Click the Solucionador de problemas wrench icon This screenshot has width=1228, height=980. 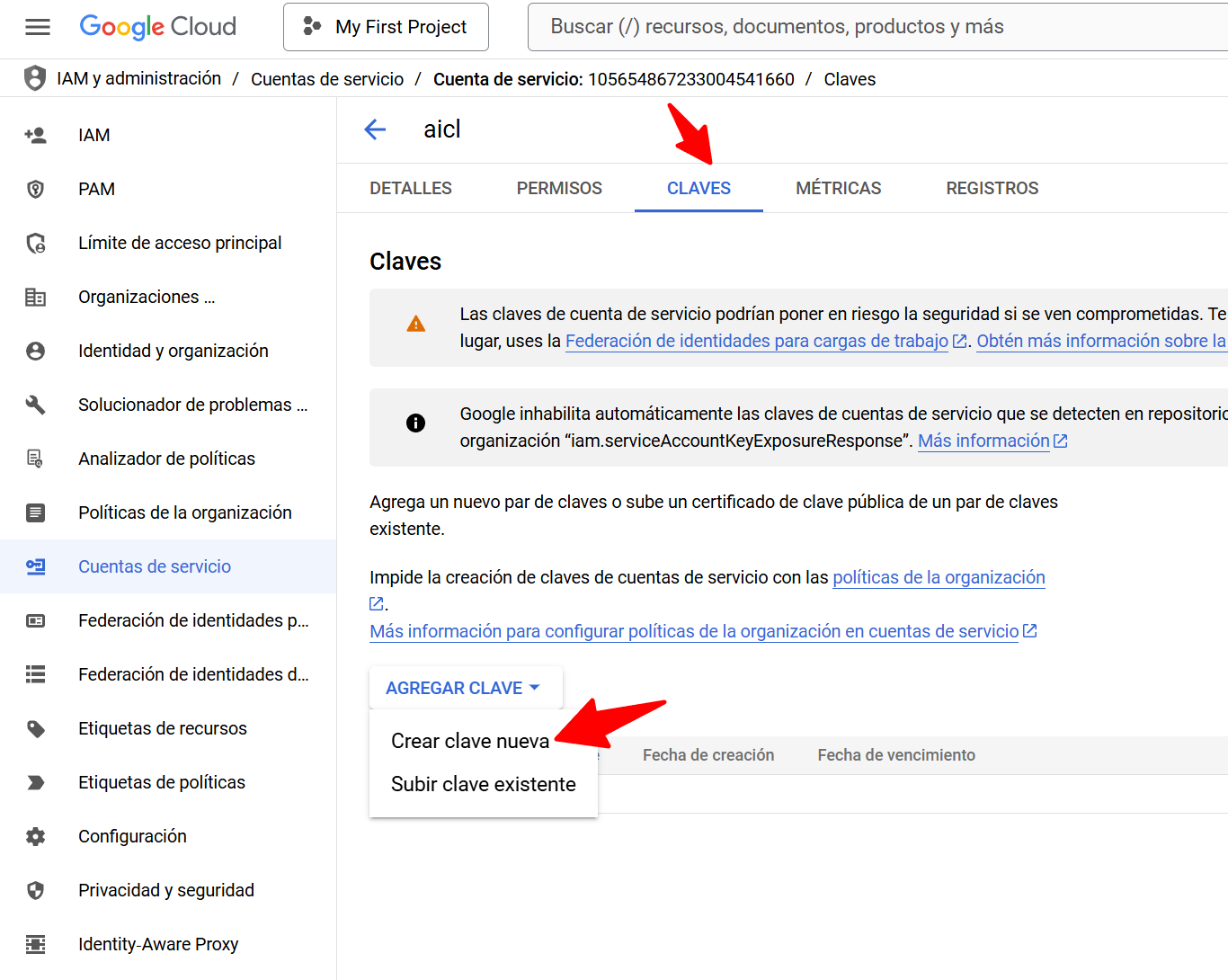36,405
